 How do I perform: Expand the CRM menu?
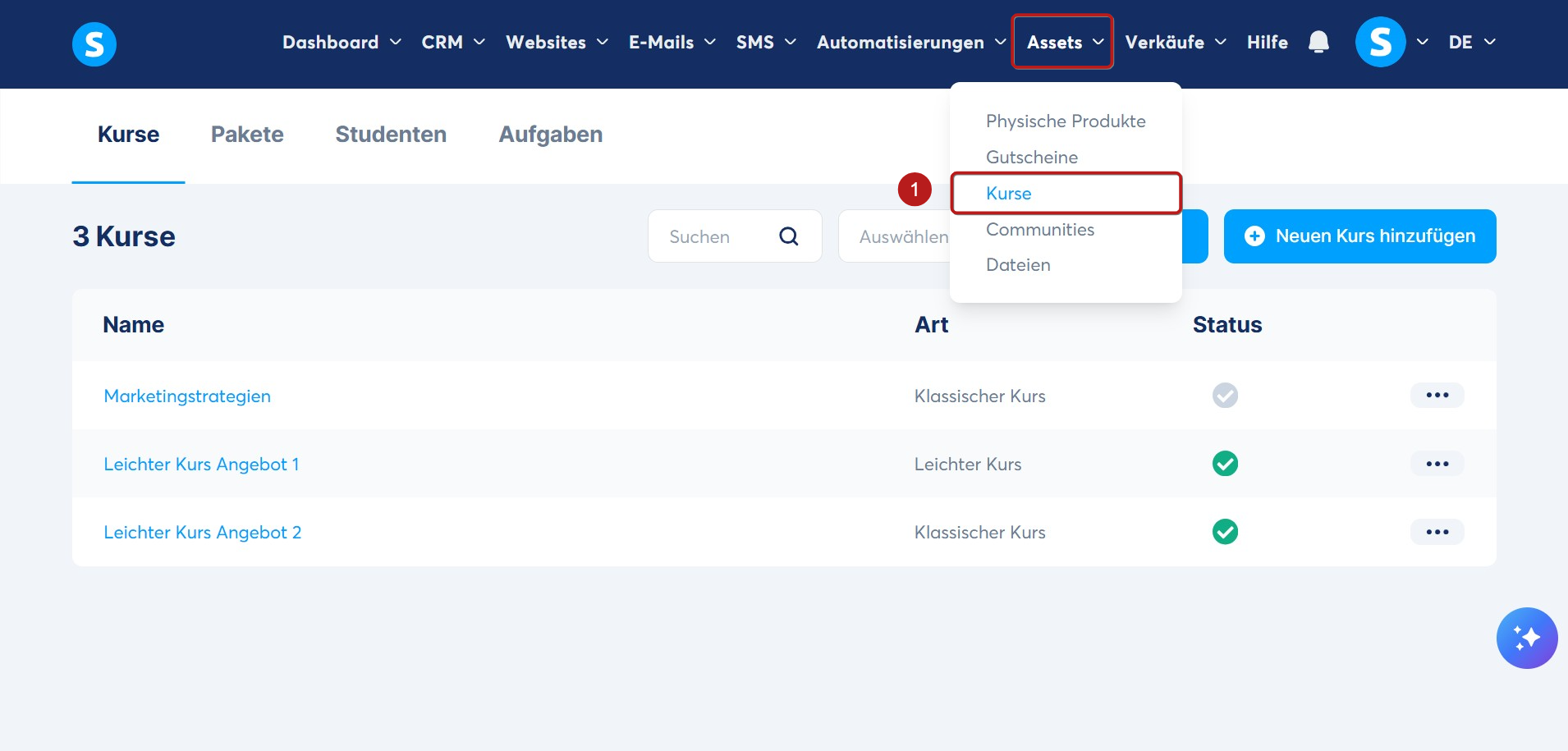(453, 42)
